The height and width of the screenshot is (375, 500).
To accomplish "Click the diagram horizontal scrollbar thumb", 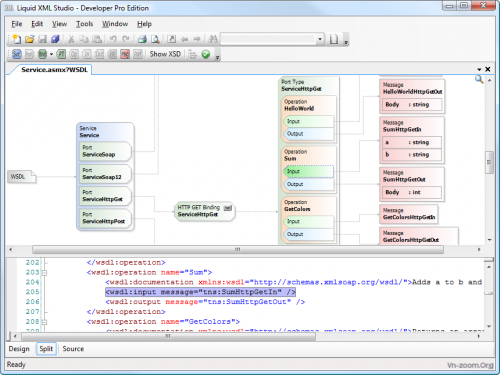I will (238, 249).
